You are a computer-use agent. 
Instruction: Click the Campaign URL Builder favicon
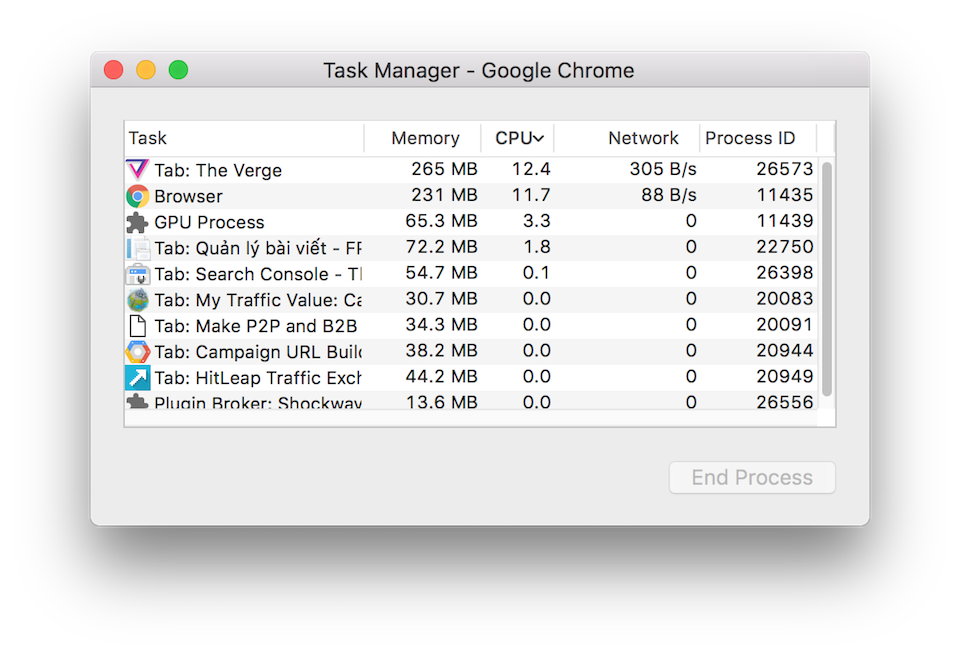[137, 351]
